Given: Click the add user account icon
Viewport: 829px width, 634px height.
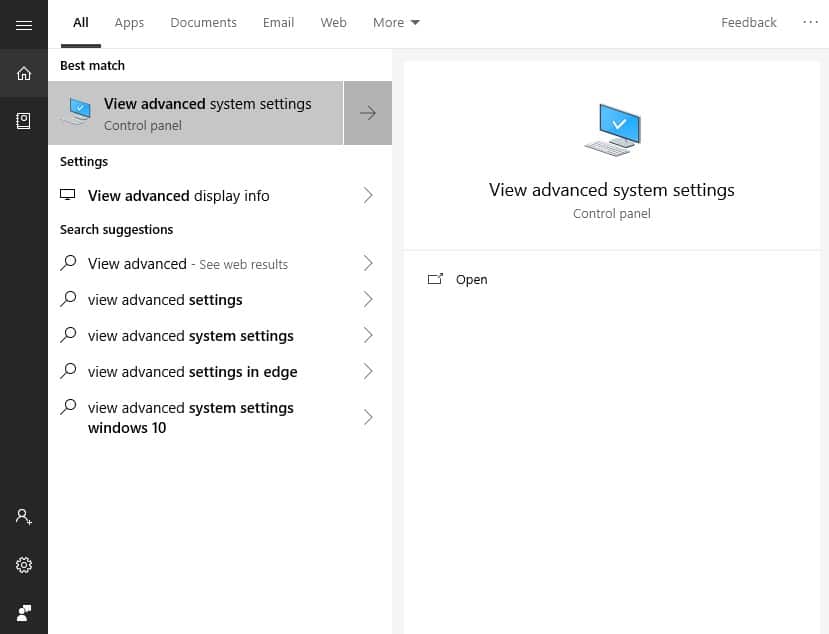Looking at the screenshot, I should tap(24, 517).
